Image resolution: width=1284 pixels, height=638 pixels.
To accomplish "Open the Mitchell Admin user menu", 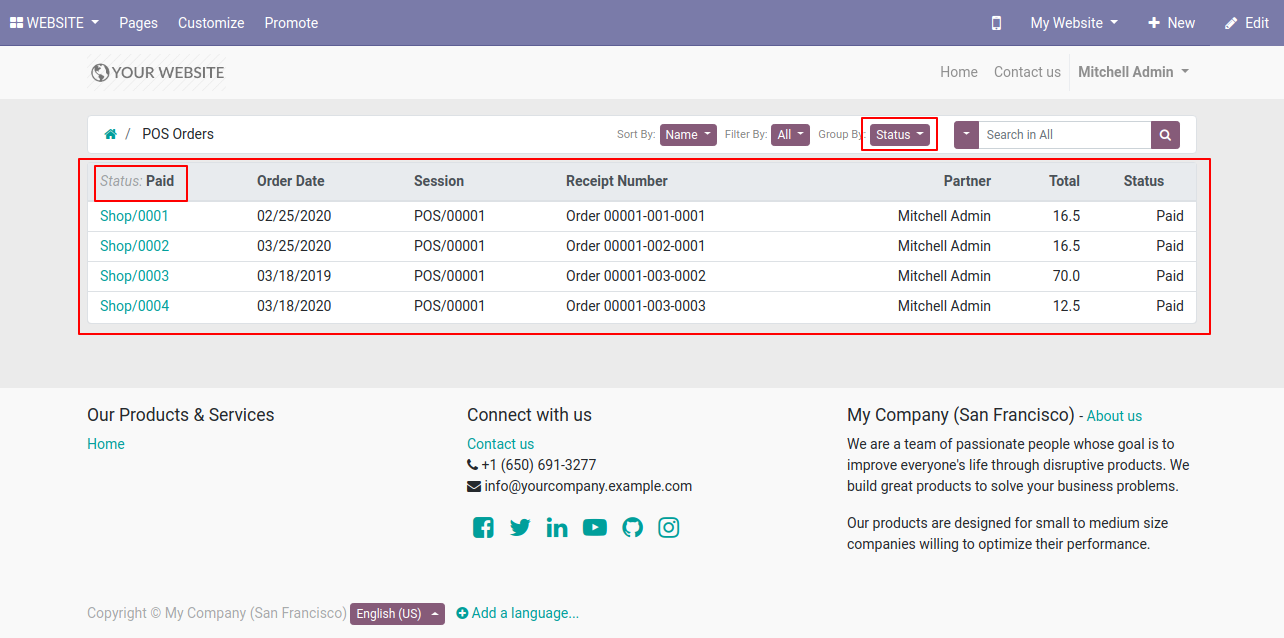I will 1133,72.
